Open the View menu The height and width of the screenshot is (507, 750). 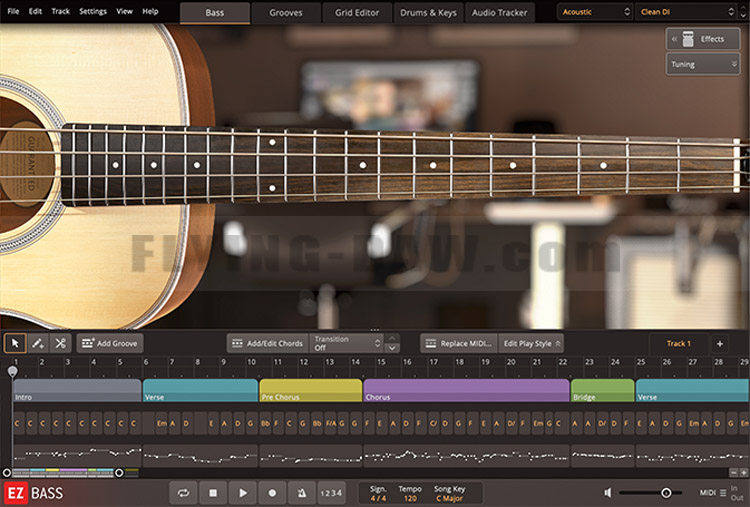[124, 11]
